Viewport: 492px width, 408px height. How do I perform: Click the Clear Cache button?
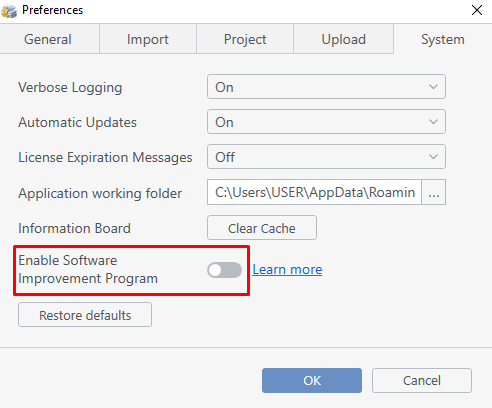[x=262, y=228]
